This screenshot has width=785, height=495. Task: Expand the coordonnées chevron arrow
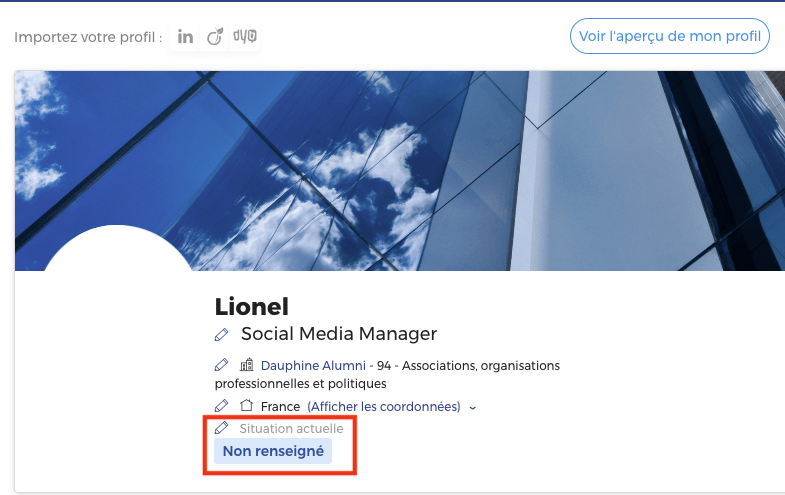click(x=473, y=408)
